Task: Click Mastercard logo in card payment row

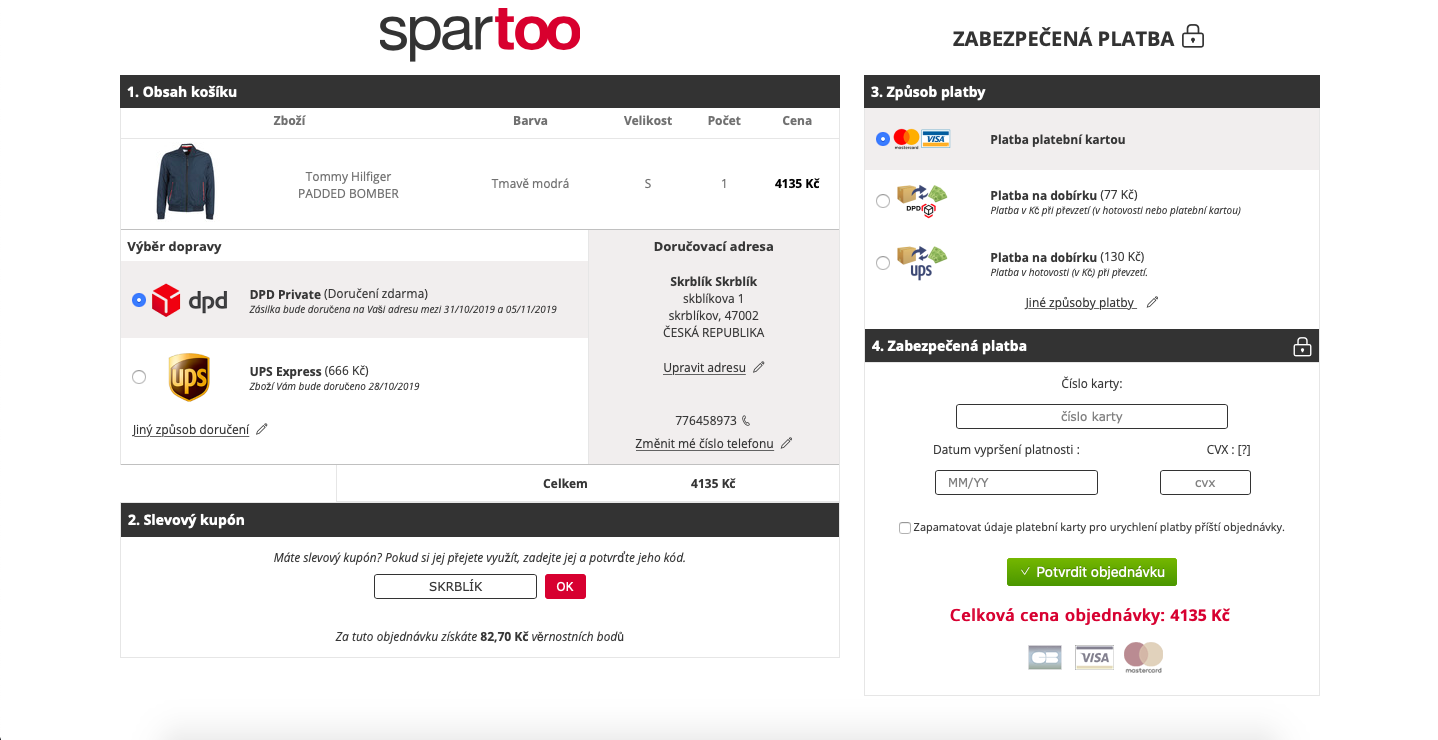Action: pos(907,139)
